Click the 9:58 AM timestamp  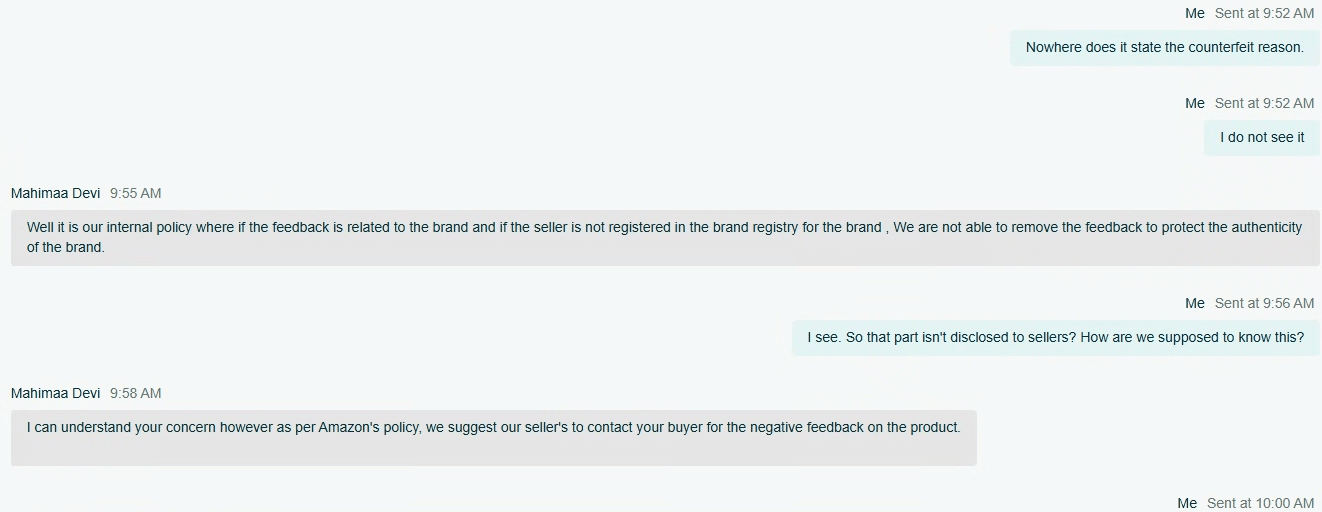[135, 393]
